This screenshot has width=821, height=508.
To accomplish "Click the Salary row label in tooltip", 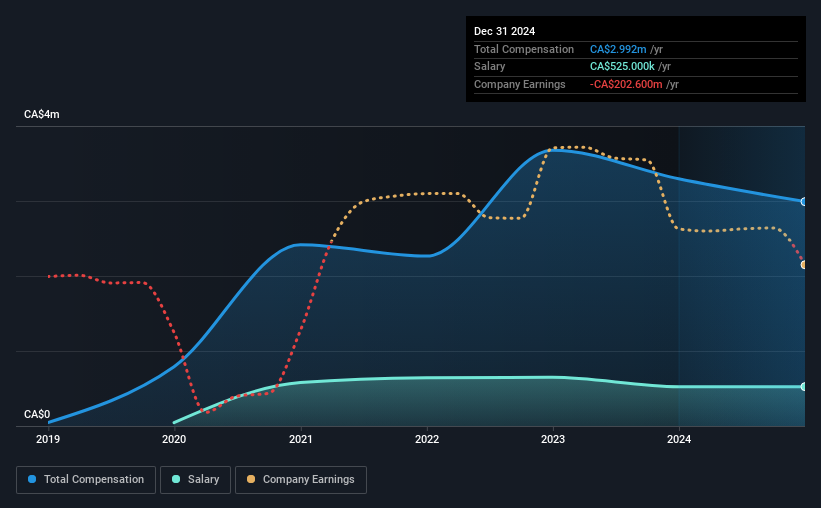I will tap(490, 67).
